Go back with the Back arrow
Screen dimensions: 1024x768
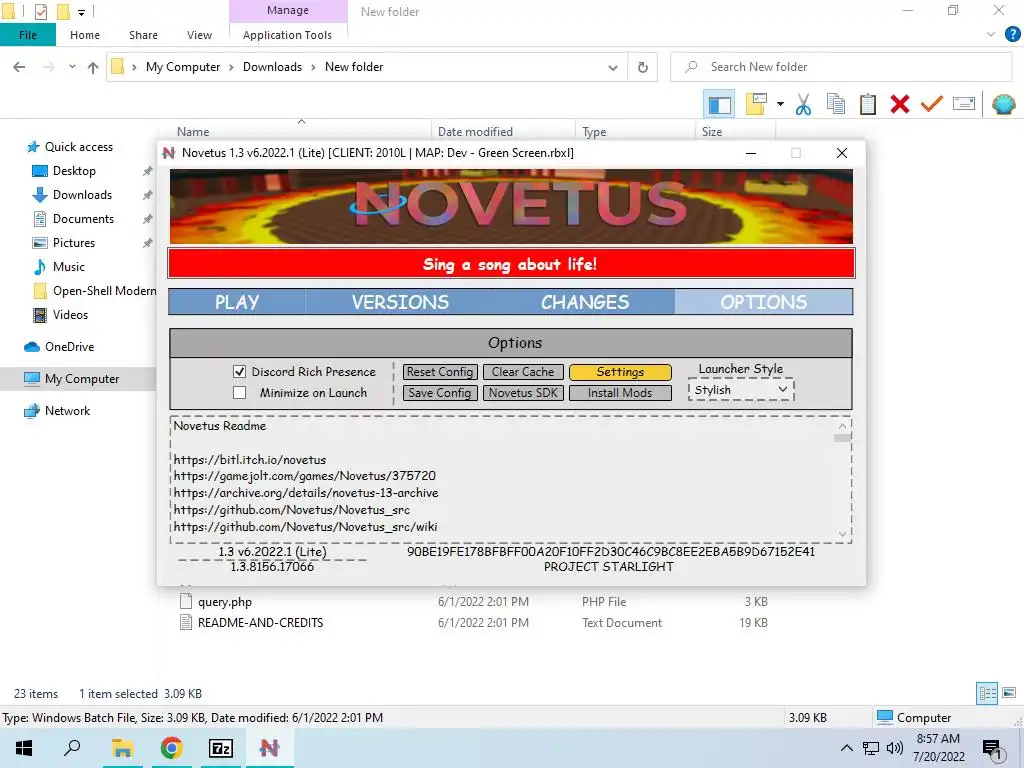click(x=20, y=67)
